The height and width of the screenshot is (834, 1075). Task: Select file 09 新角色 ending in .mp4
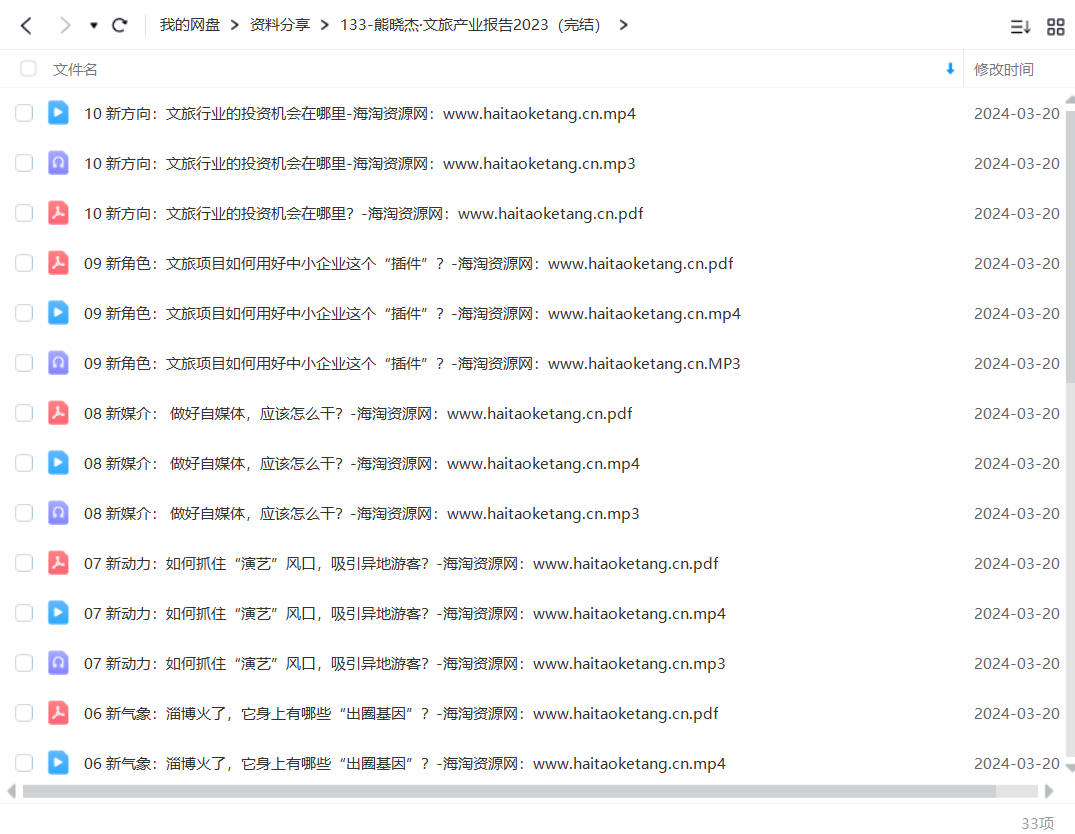tap(412, 314)
